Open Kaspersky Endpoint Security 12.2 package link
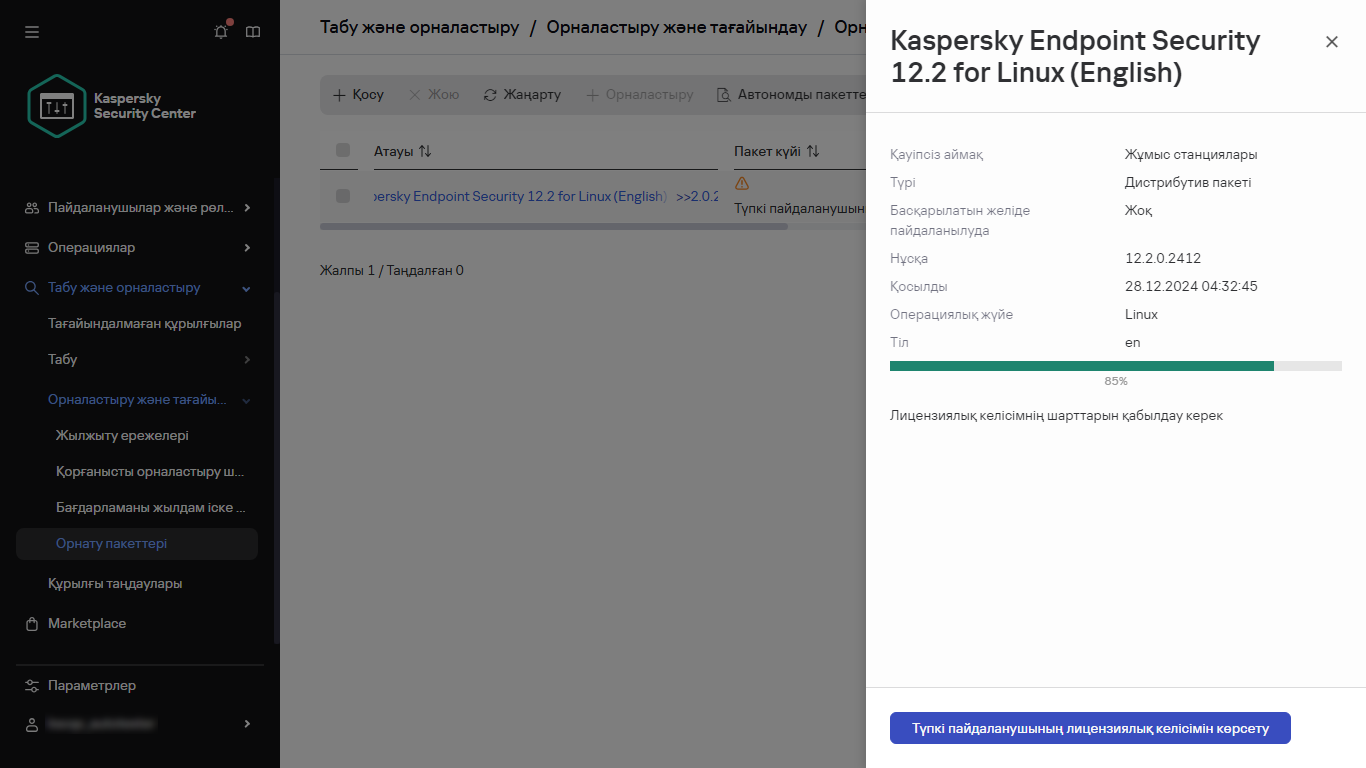The width and height of the screenshot is (1366, 768). tap(520, 196)
